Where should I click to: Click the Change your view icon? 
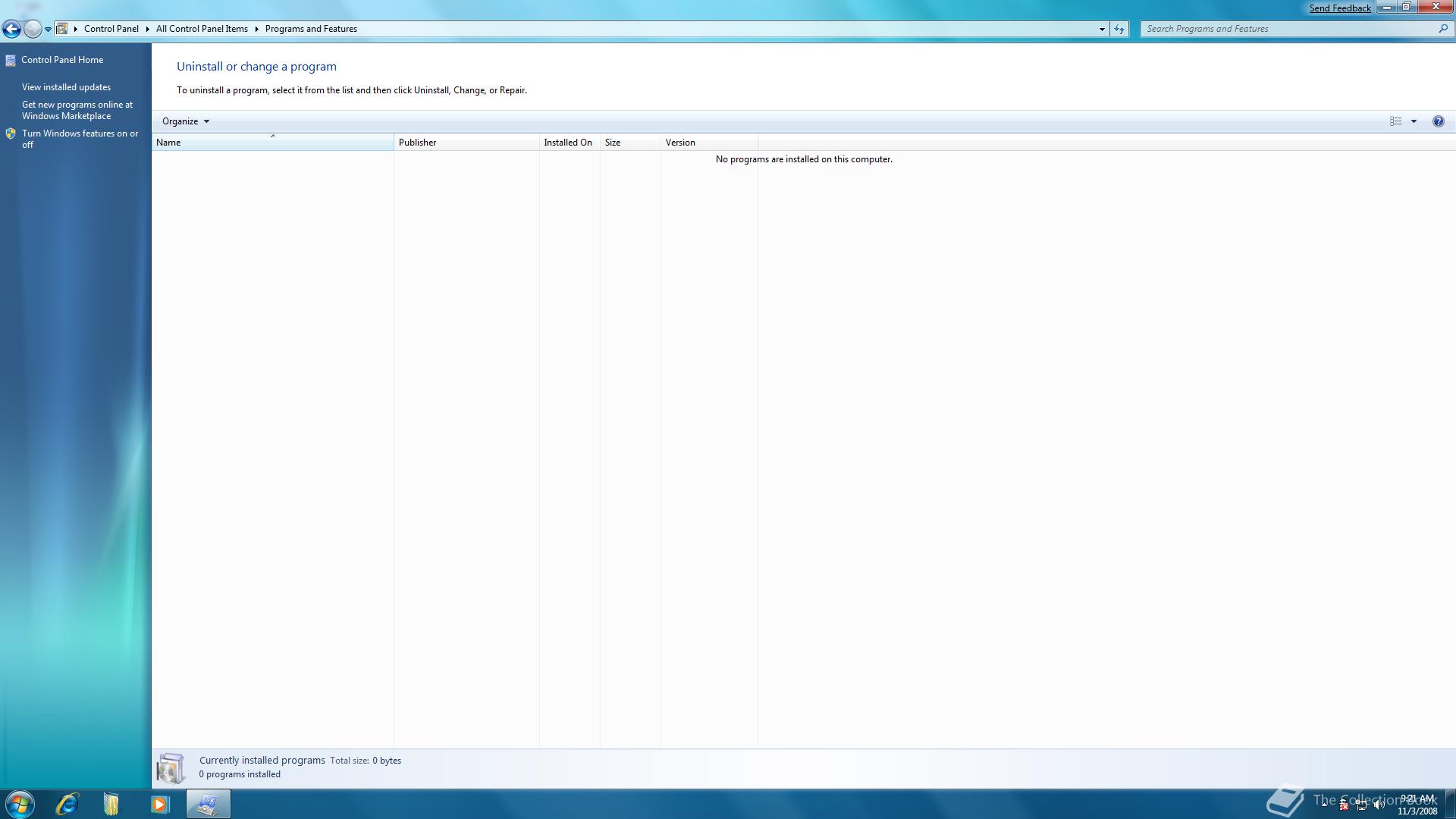(1395, 121)
